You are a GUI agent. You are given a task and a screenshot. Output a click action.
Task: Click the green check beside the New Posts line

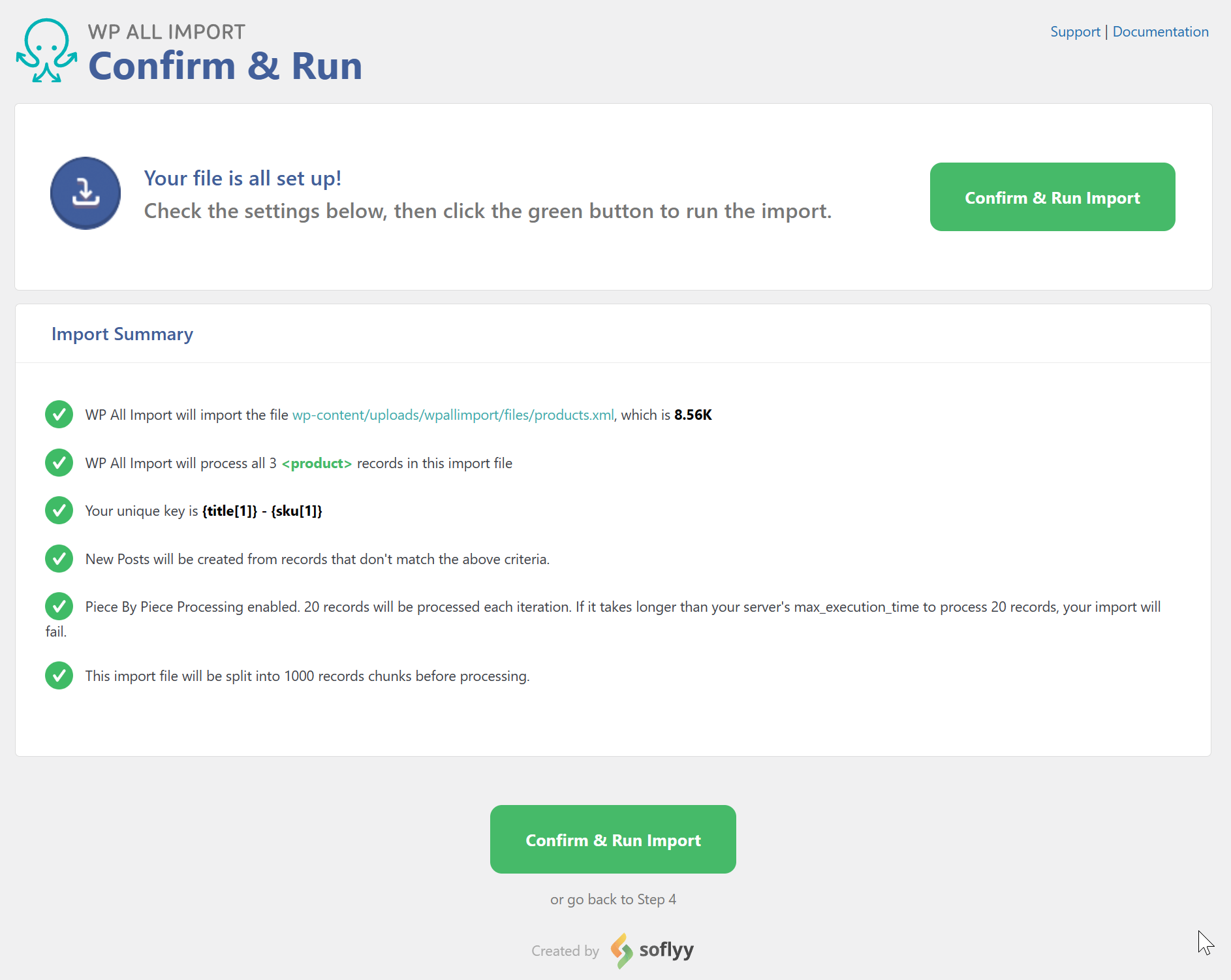tap(59, 559)
